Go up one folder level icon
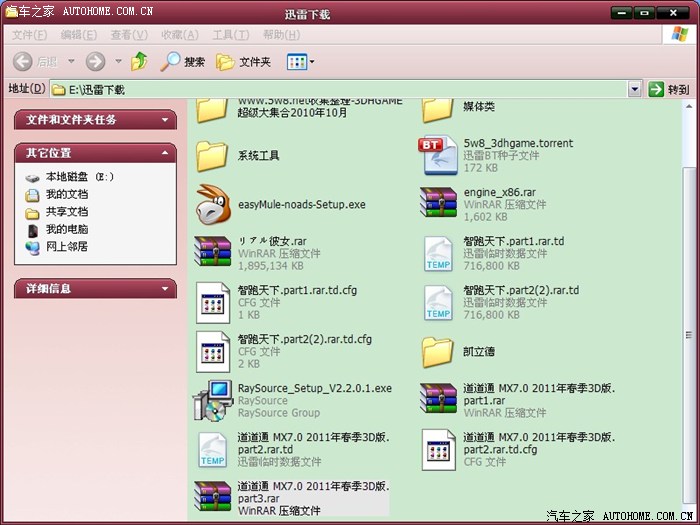The height and width of the screenshot is (525, 700). click(x=139, y=61)
